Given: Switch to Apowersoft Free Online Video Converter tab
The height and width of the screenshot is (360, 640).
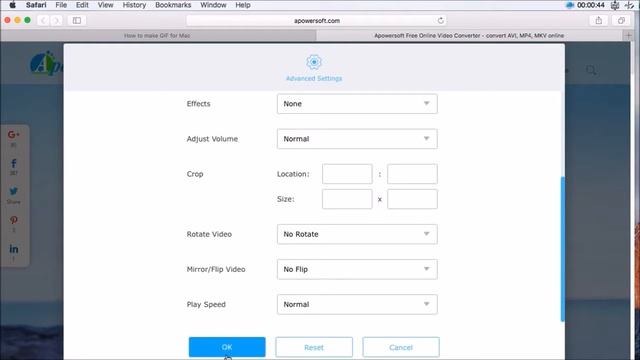Looking at the screenshot, I should tap(469, 36).
